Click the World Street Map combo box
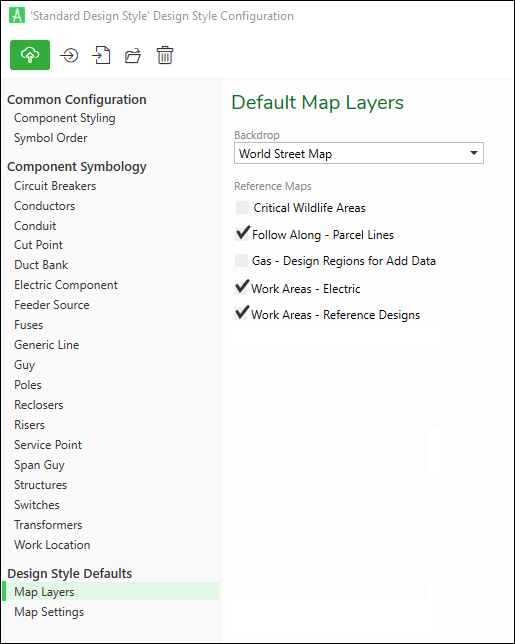 (x=359, y=153)
